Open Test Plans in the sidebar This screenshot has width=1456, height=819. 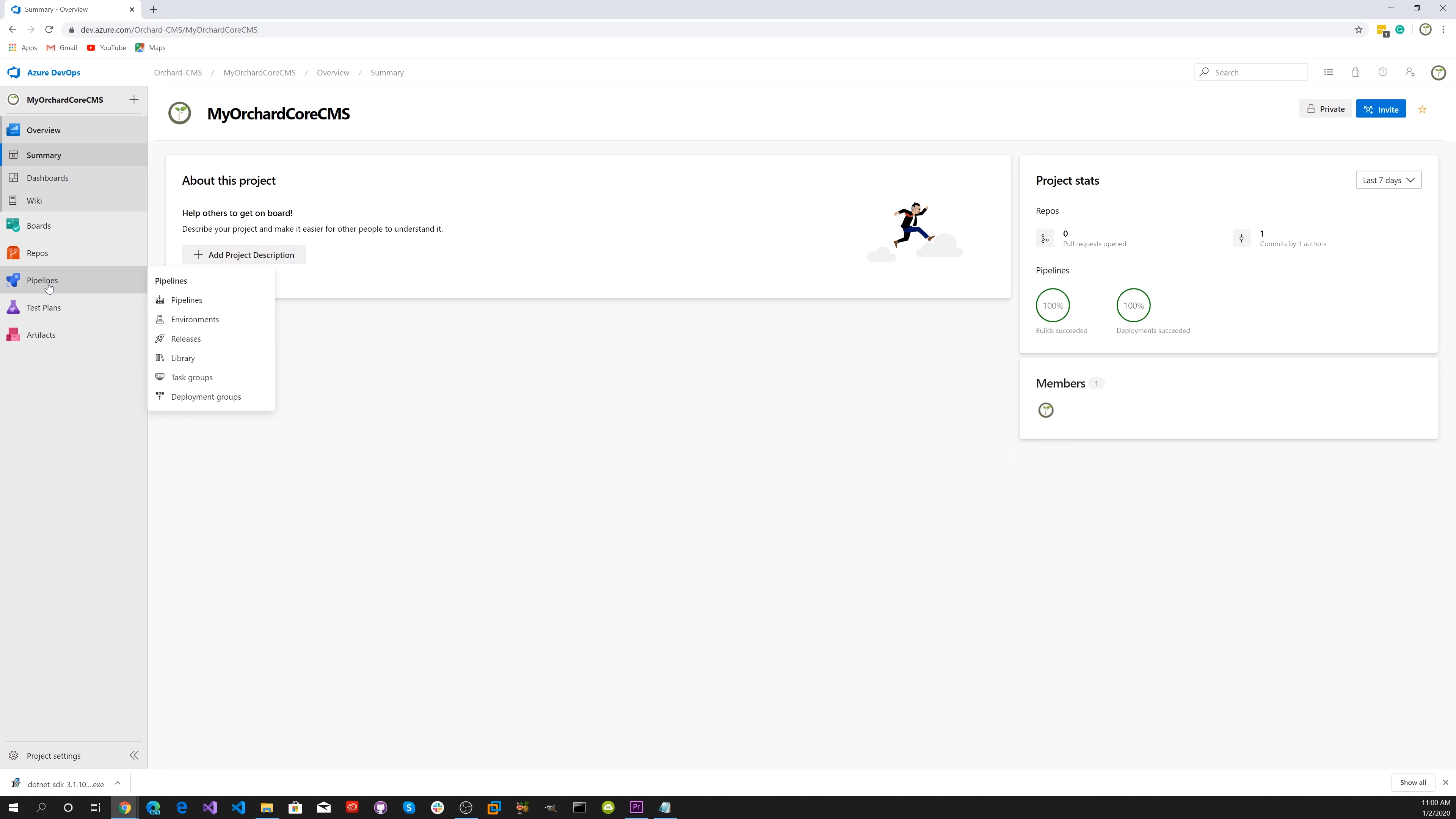pyautogui.click(x=74, y=308)
